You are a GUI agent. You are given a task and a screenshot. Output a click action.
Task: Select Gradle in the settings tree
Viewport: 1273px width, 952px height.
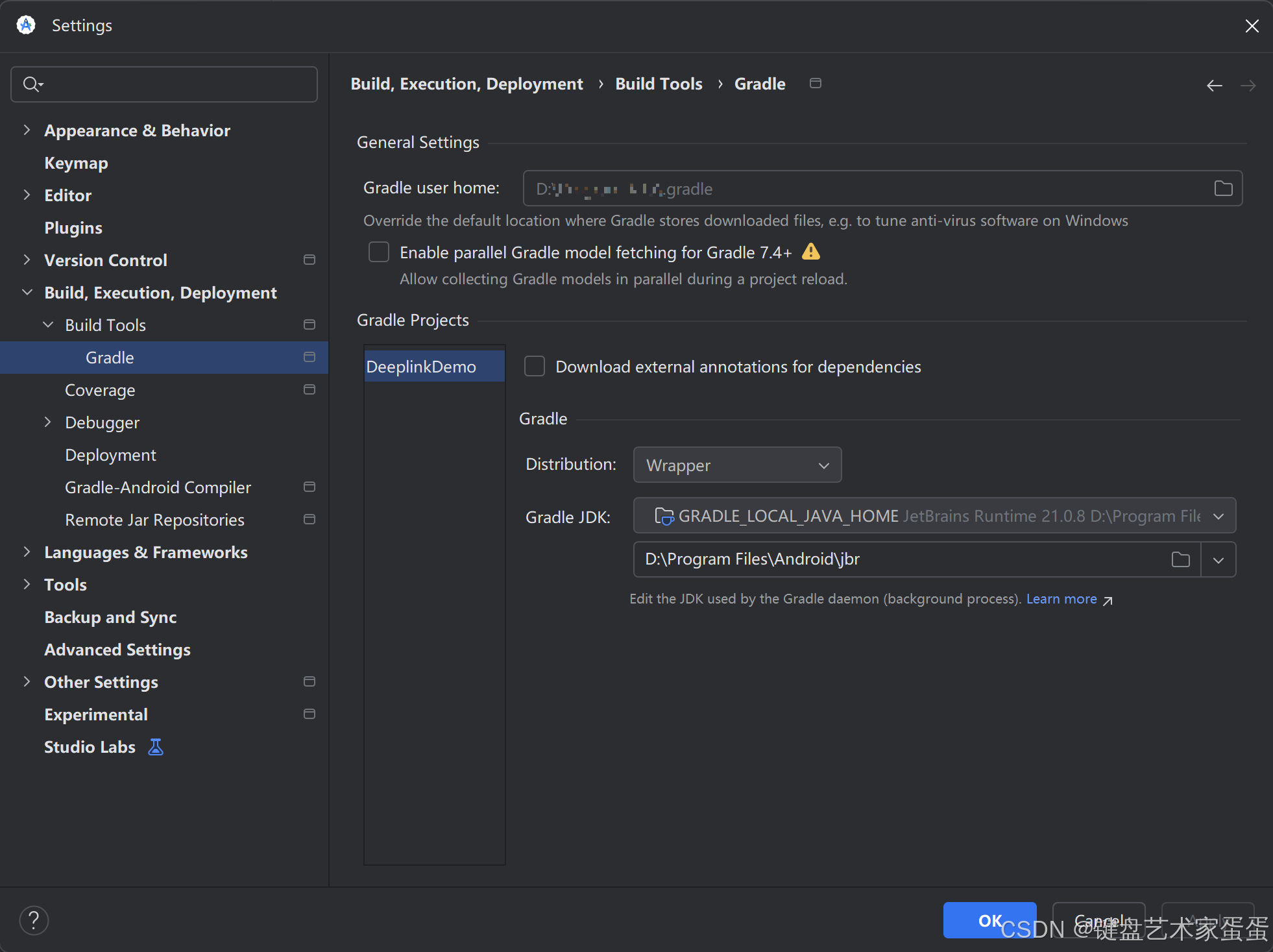(164, 358)
